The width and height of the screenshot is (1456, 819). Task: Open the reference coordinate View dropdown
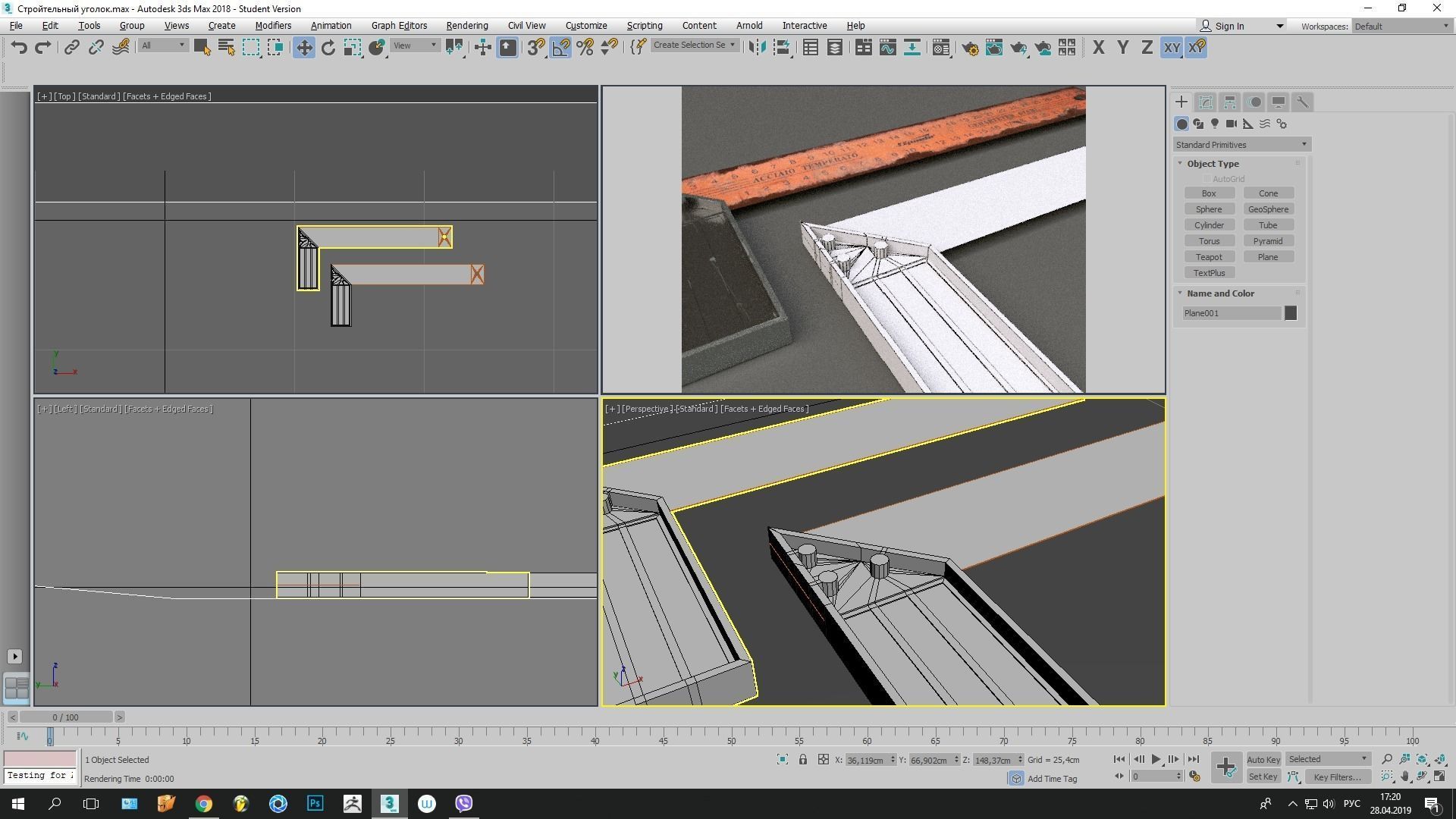pos(415,45)
